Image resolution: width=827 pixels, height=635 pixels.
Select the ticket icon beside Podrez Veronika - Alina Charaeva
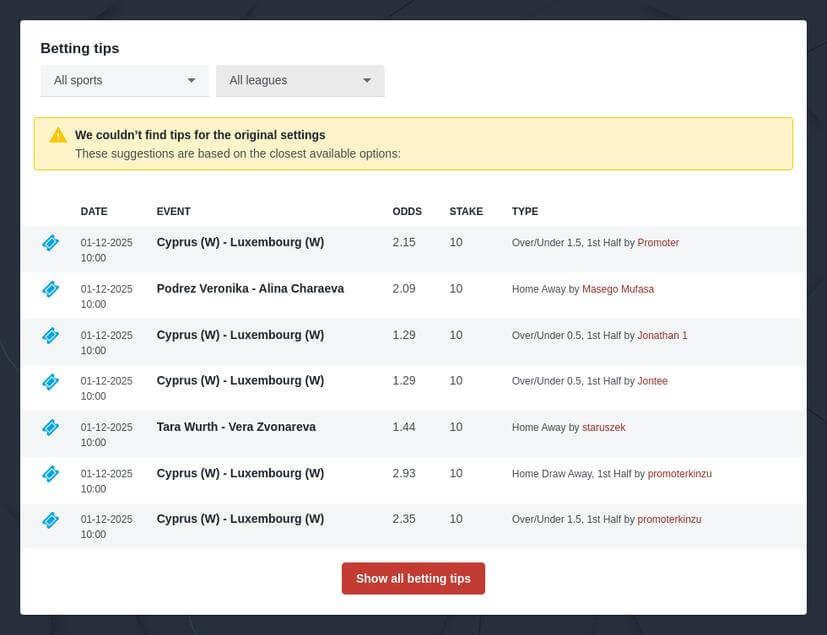pyautogui.click(x=50, y=289)
